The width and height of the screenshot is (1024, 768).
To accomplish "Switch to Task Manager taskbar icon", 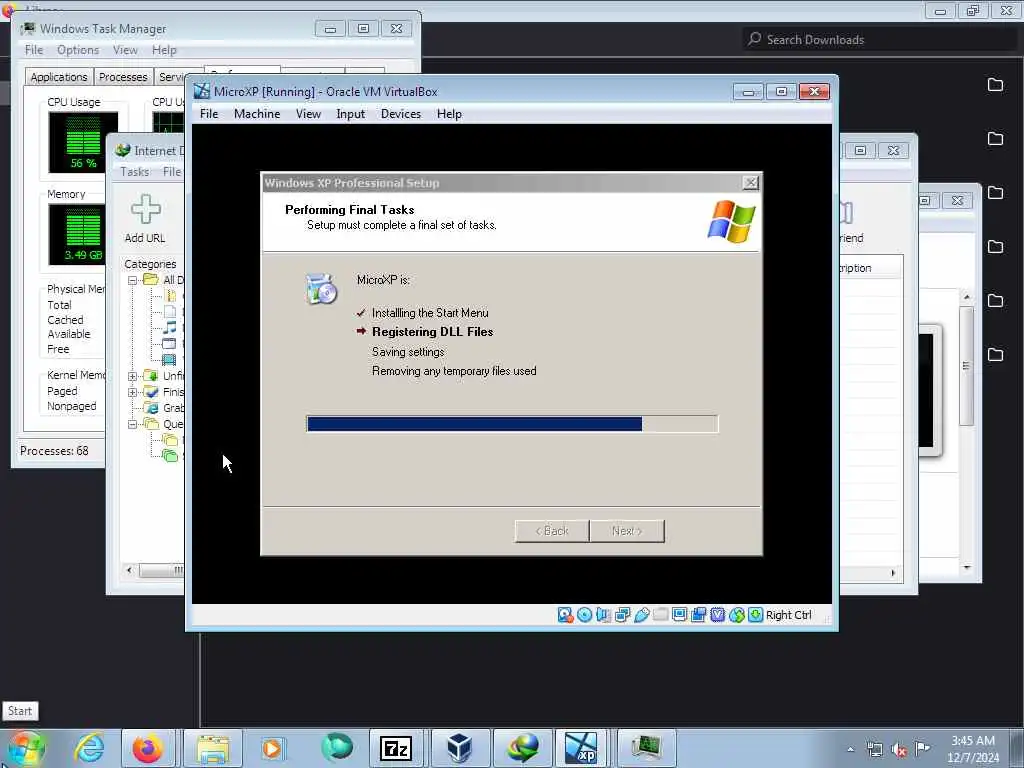I will (x=645, y=748).
